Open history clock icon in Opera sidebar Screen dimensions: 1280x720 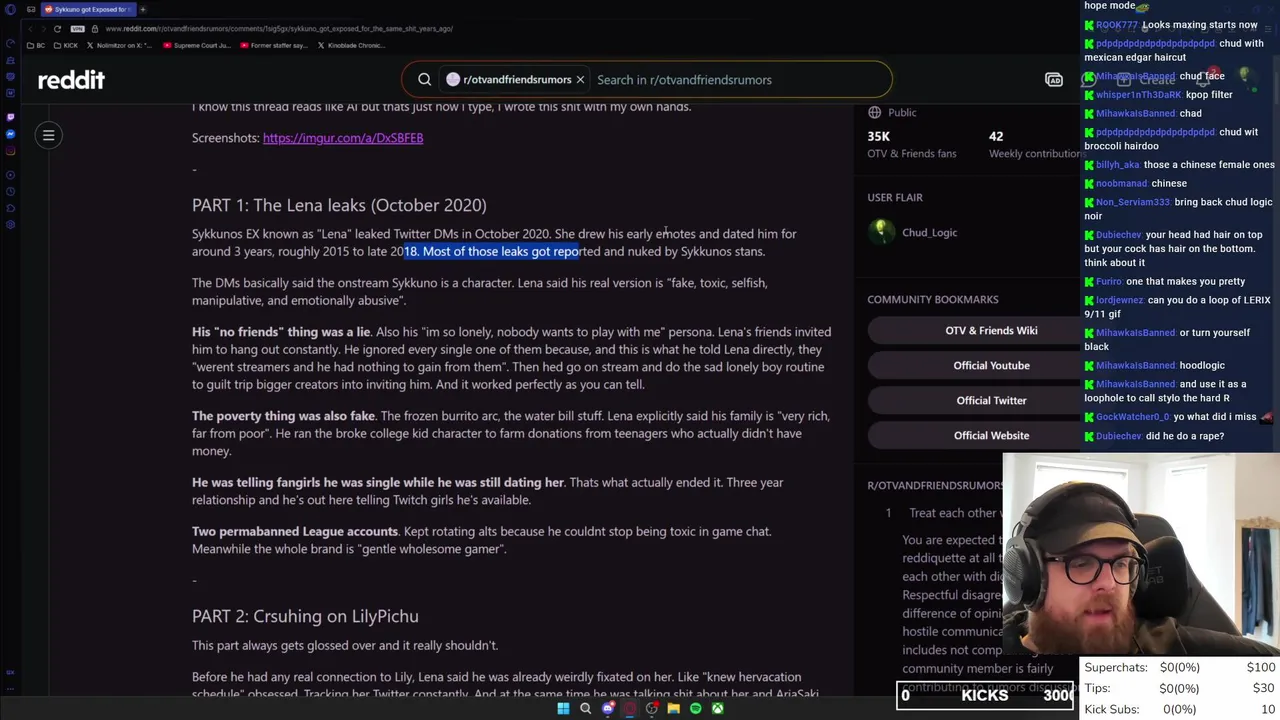(10, 191)
